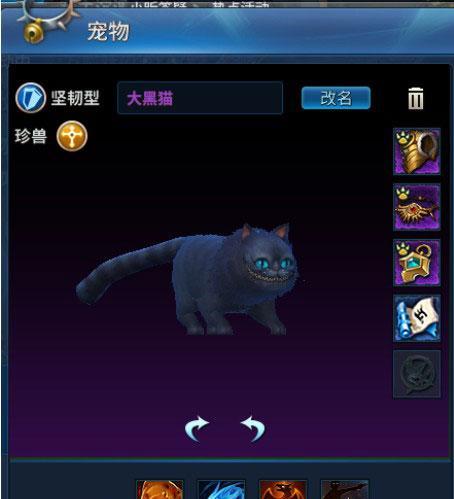This screenshot has height=499, width=454.
Task: Click the empty greyed-out bird emblem slot
Action: pos(417,374)
